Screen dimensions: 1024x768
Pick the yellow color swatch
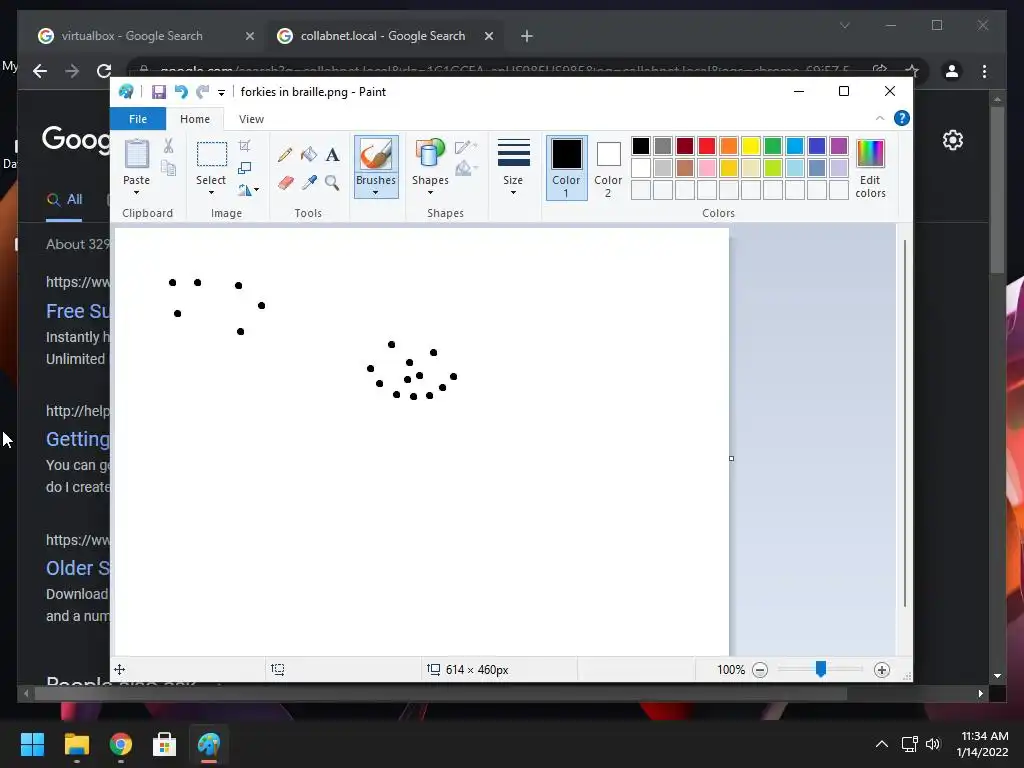(x=750, y=146)
